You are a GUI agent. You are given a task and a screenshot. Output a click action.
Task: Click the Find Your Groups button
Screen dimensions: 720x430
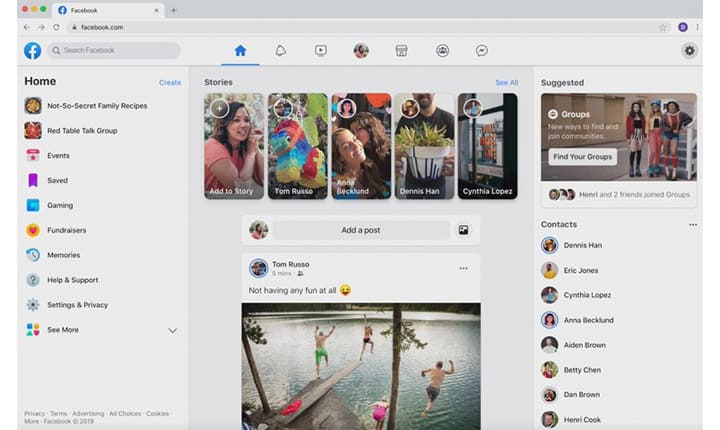[584, 156]
